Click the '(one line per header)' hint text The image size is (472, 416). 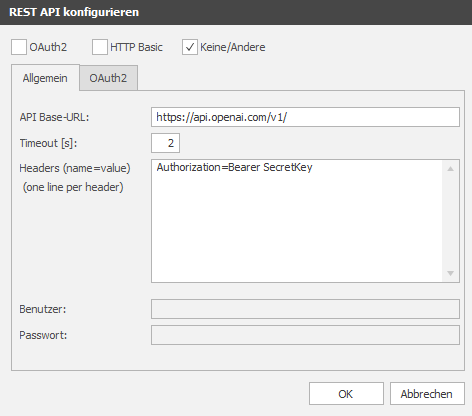click(x=73, y=187)
